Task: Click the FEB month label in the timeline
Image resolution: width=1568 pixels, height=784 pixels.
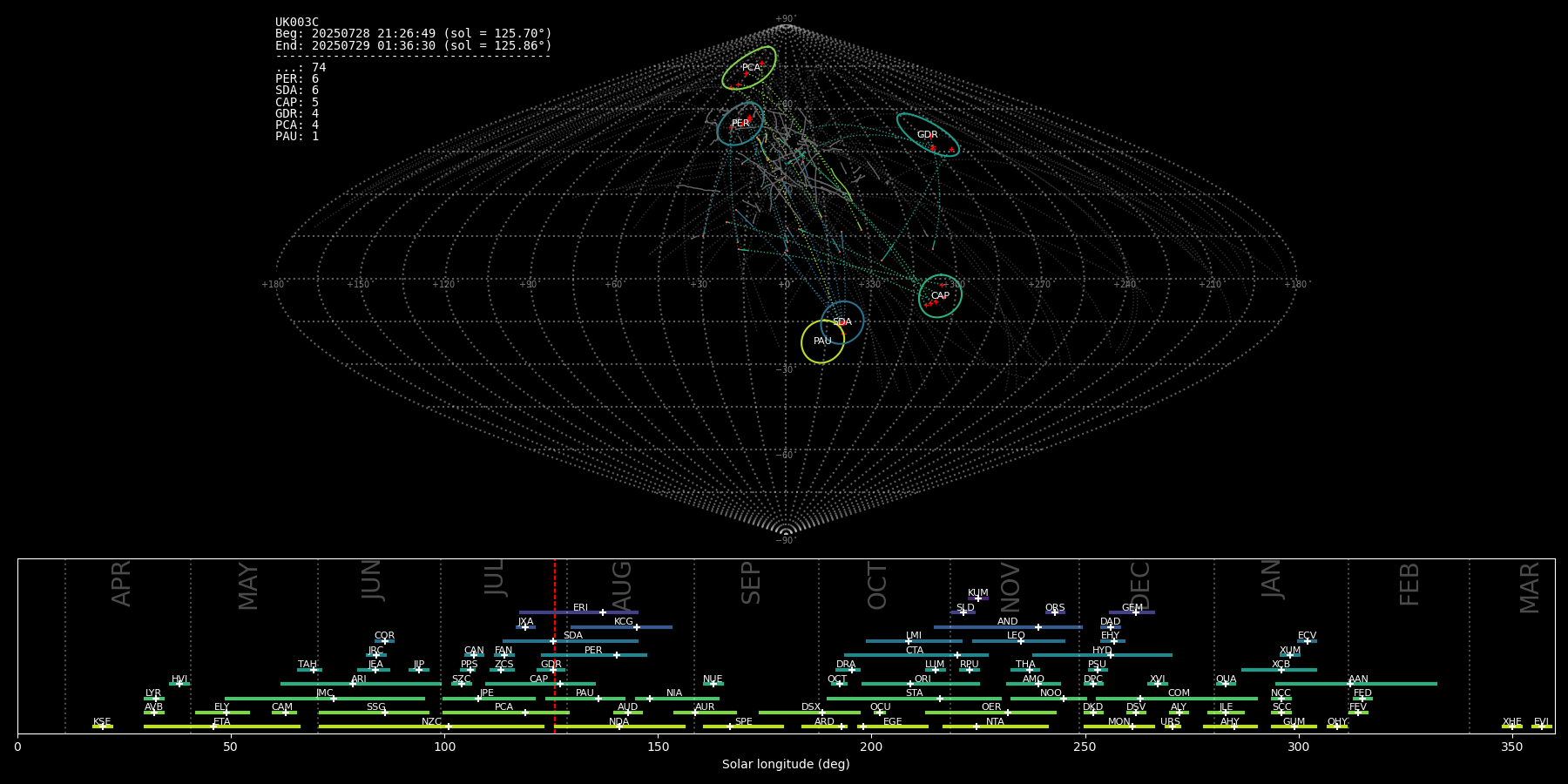Action: 1409,584
